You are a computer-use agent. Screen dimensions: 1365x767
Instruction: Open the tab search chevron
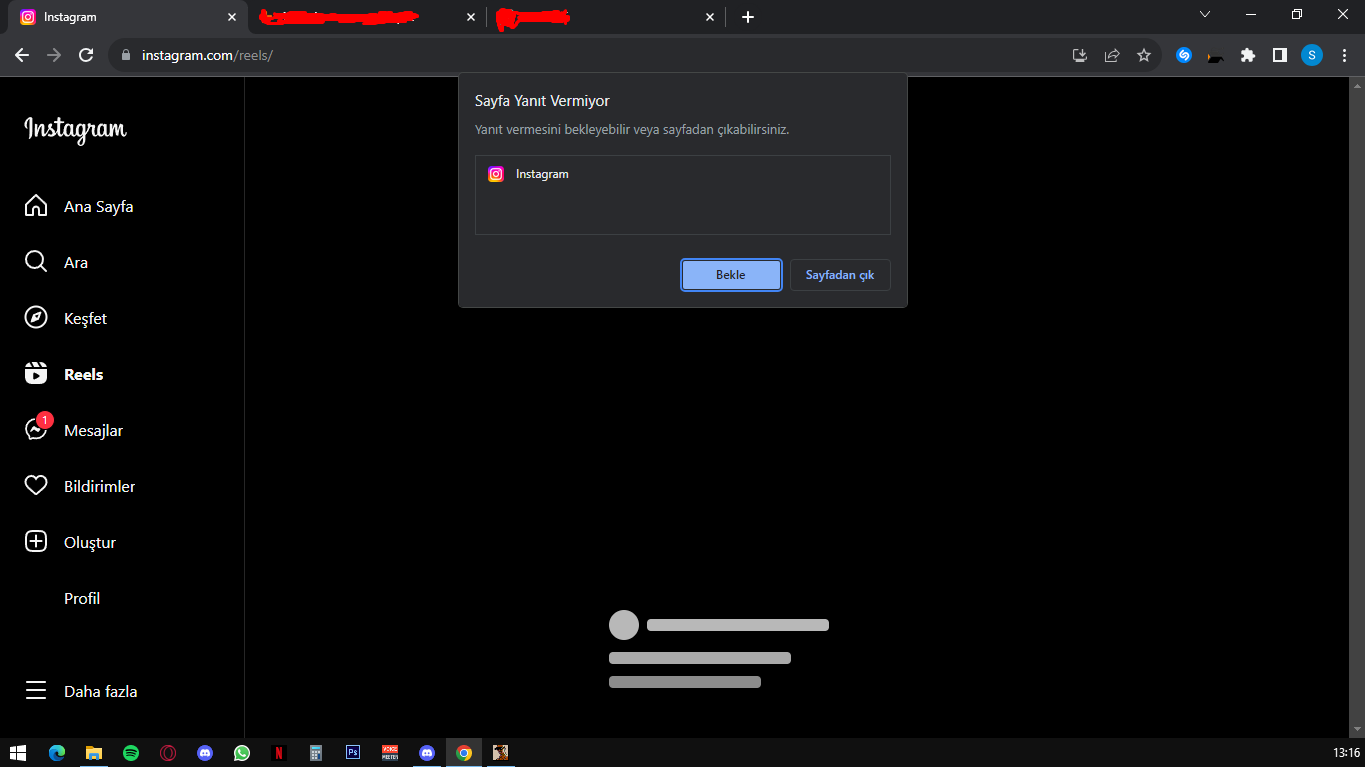point(1205,15)
